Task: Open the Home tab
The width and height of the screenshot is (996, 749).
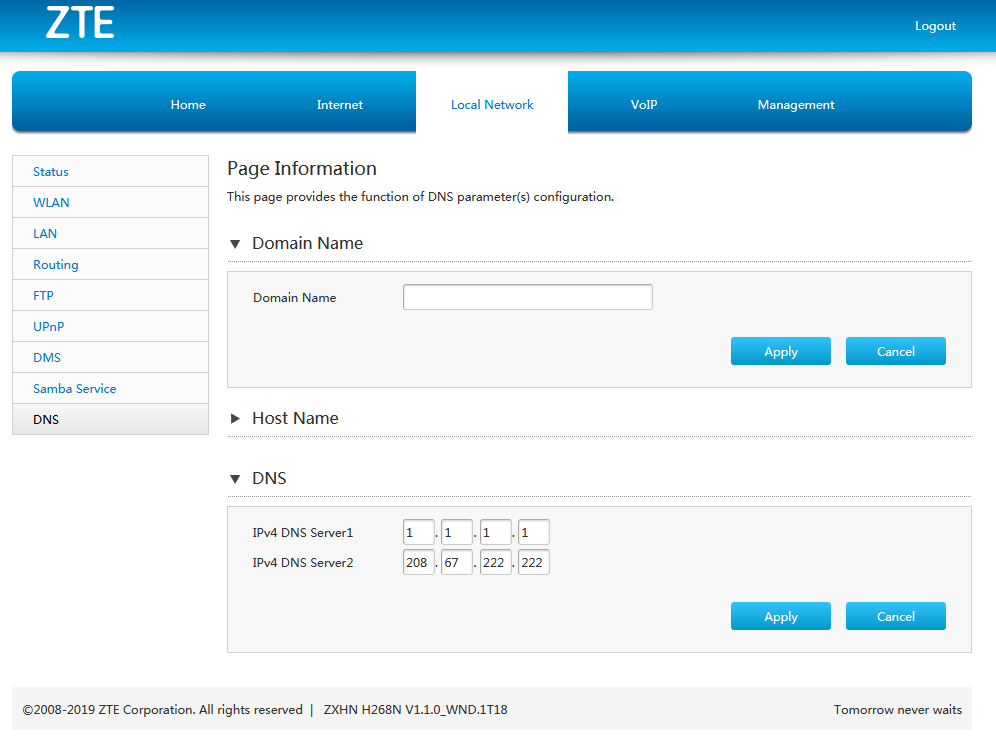Action: point(188,105)
